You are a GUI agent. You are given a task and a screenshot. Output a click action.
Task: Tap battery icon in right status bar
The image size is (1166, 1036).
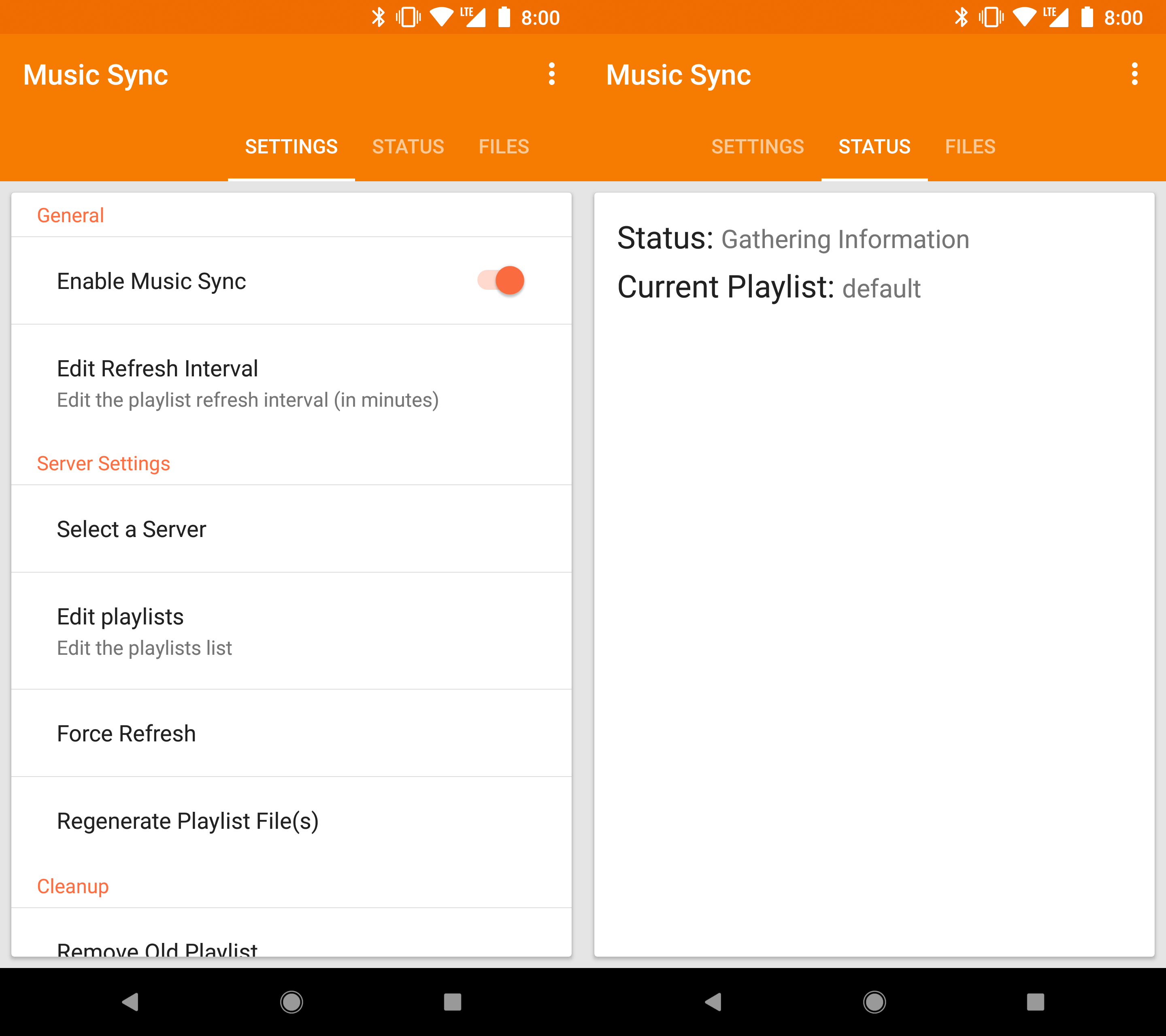(1087, 17)
